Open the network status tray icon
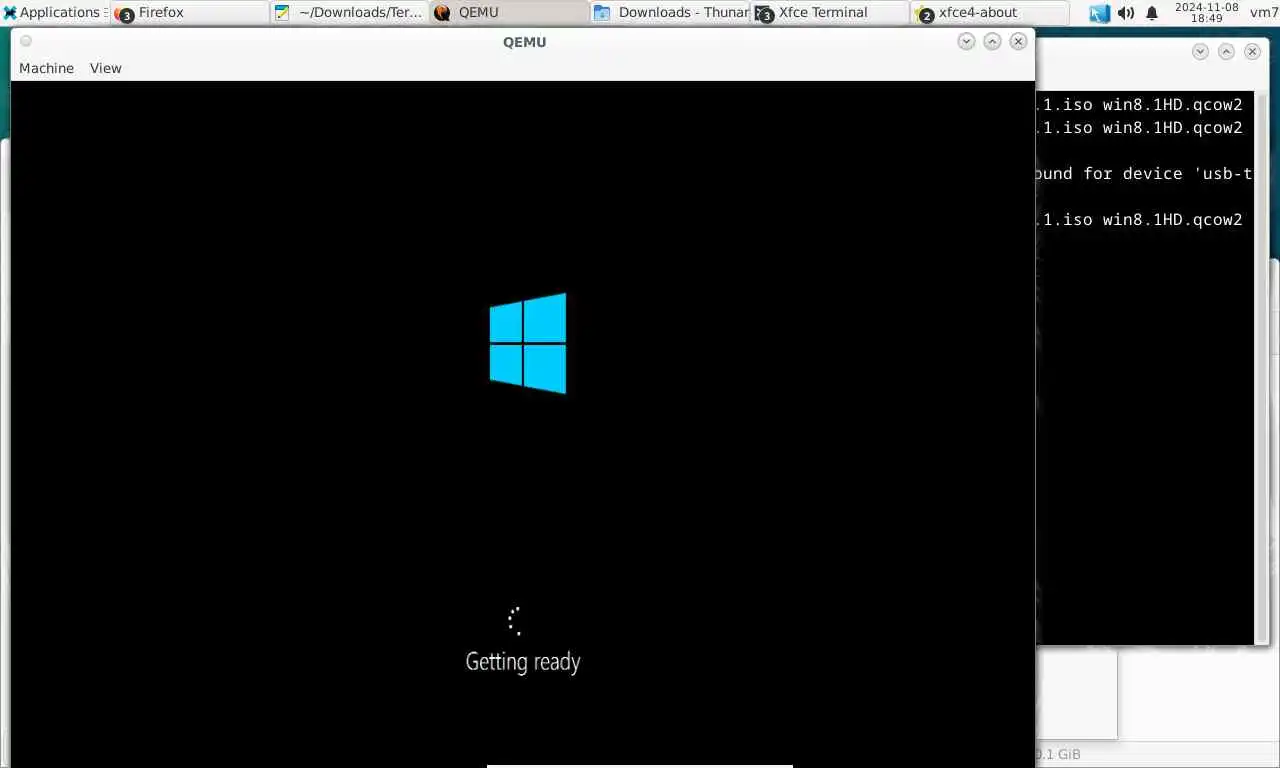 (1100, 13)
